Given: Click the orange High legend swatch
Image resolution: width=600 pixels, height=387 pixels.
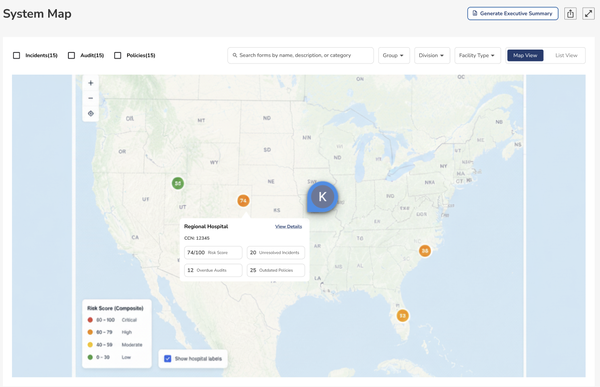Looking at the screenshot, I should (90, 332).
